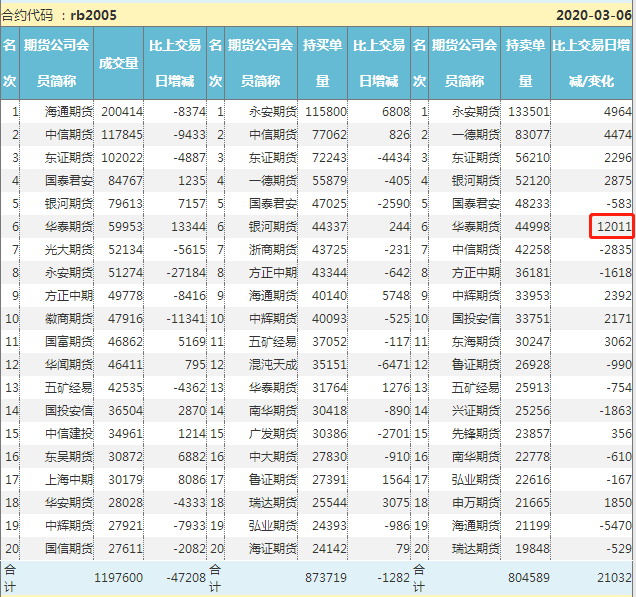
Task: Click 弘业期货 in the short position ranking
Action: click(x=476, y=480)
